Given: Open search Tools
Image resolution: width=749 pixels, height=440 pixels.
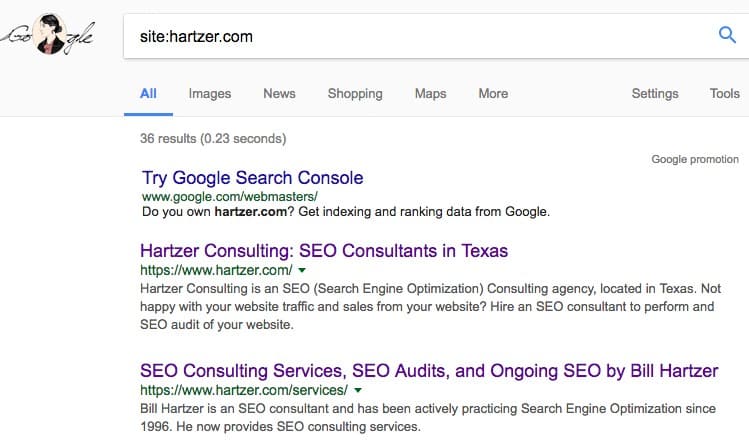Looking at the screenshot, I should 725,94.
